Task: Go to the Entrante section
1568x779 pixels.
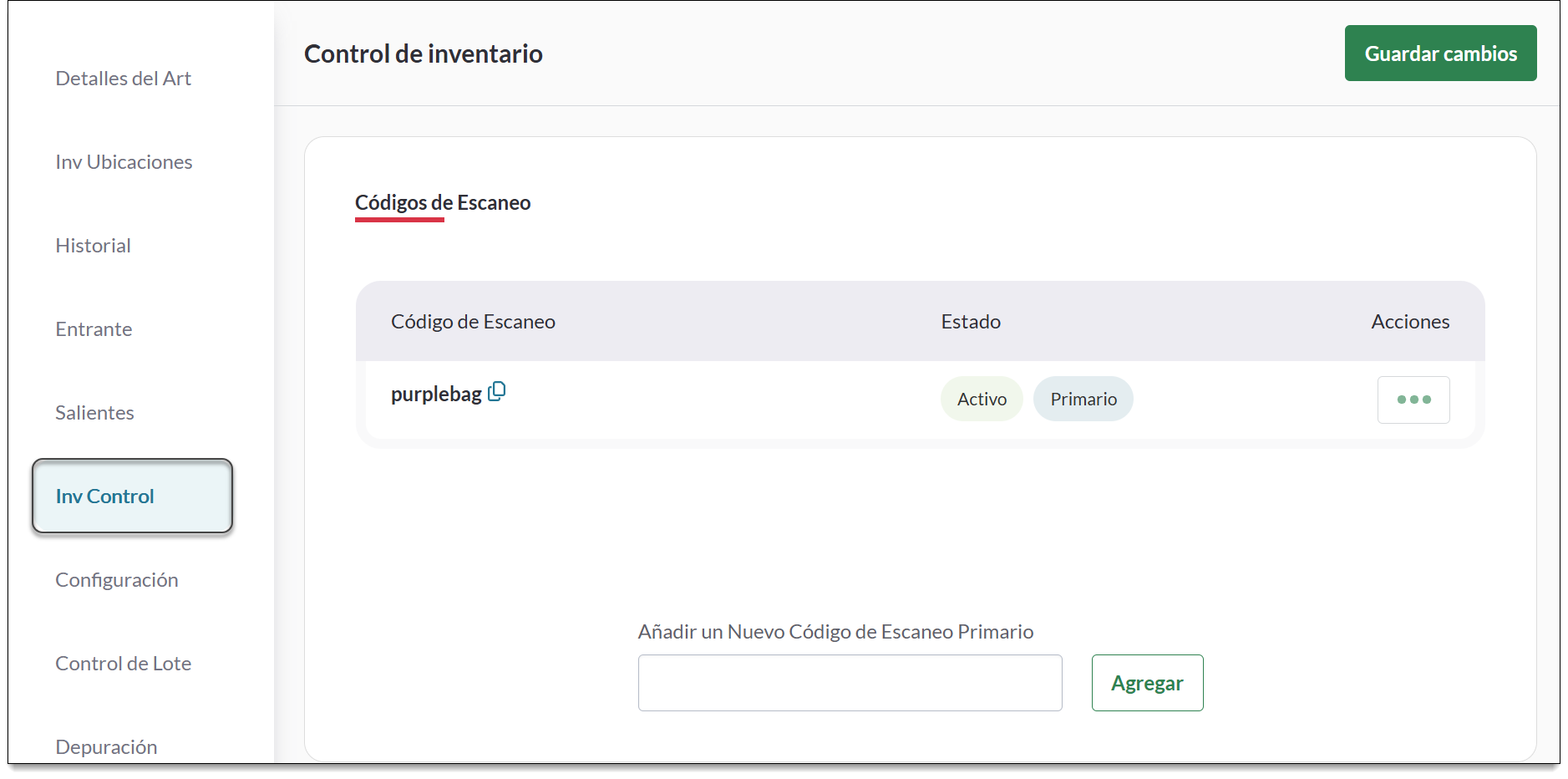Action: tap(93, 328)
